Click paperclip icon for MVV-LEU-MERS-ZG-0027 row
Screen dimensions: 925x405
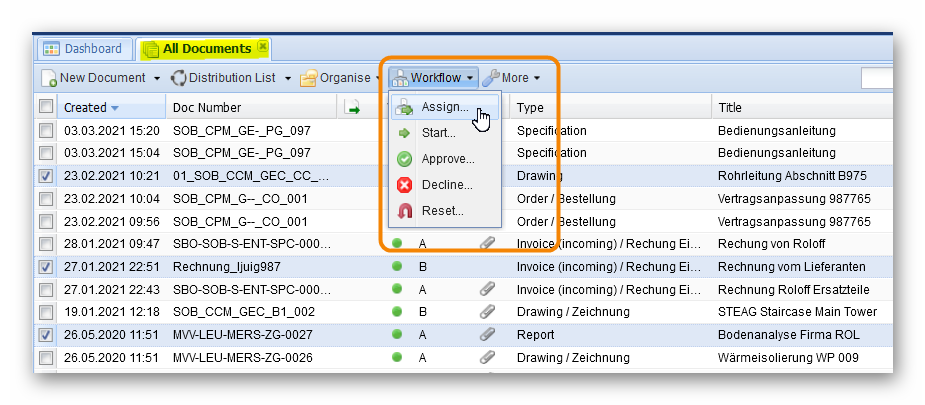[x=487, y=334]
